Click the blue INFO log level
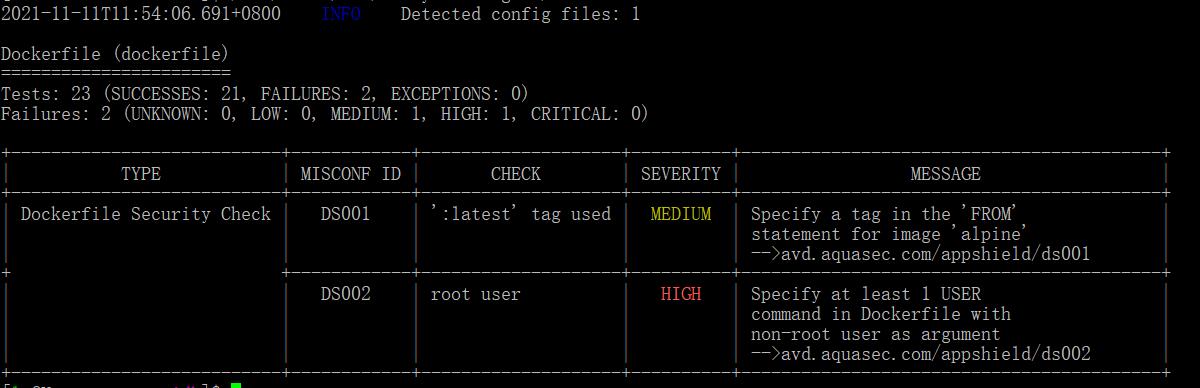 tap(341, 14)
